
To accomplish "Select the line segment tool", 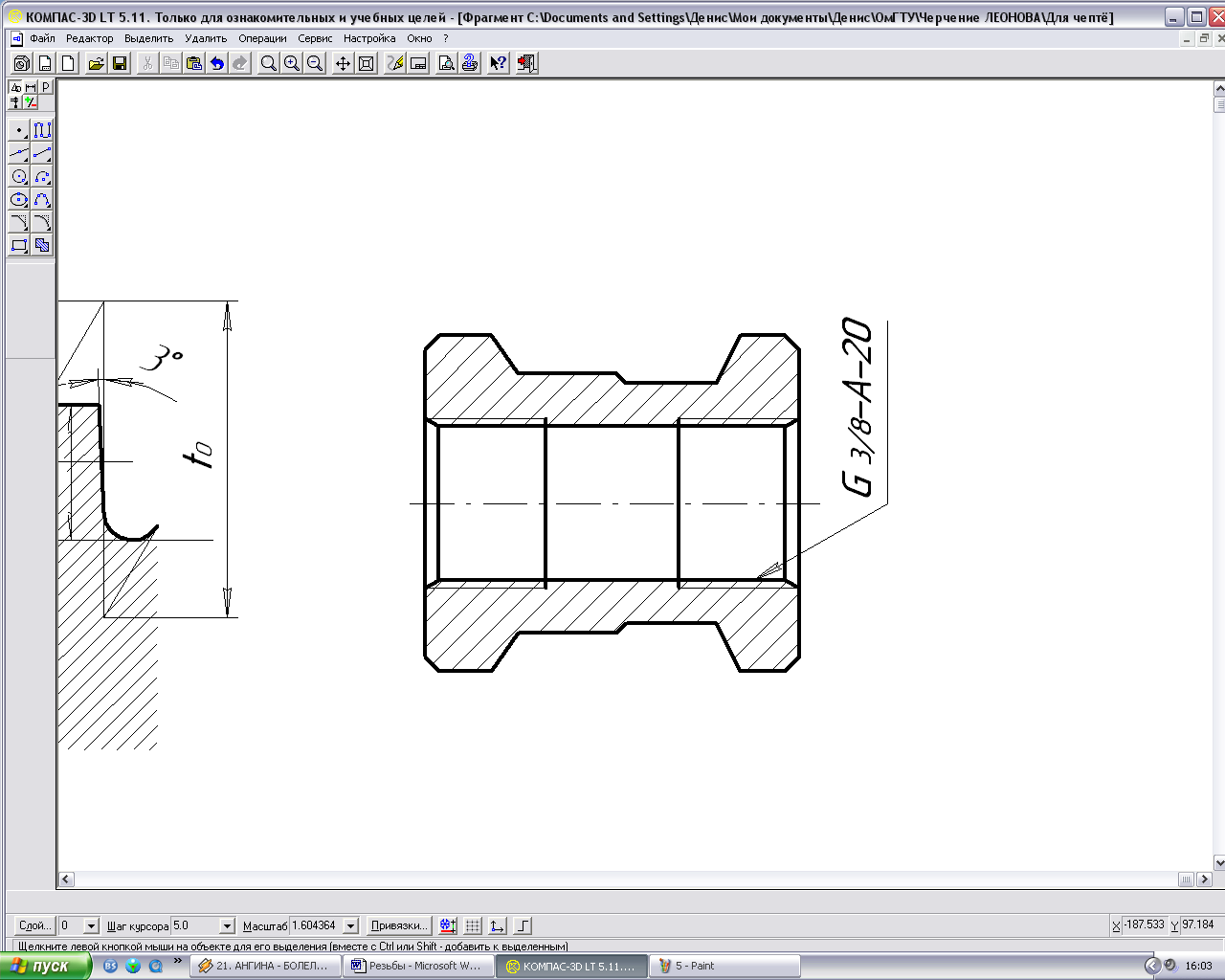I will tap(42, 153).
